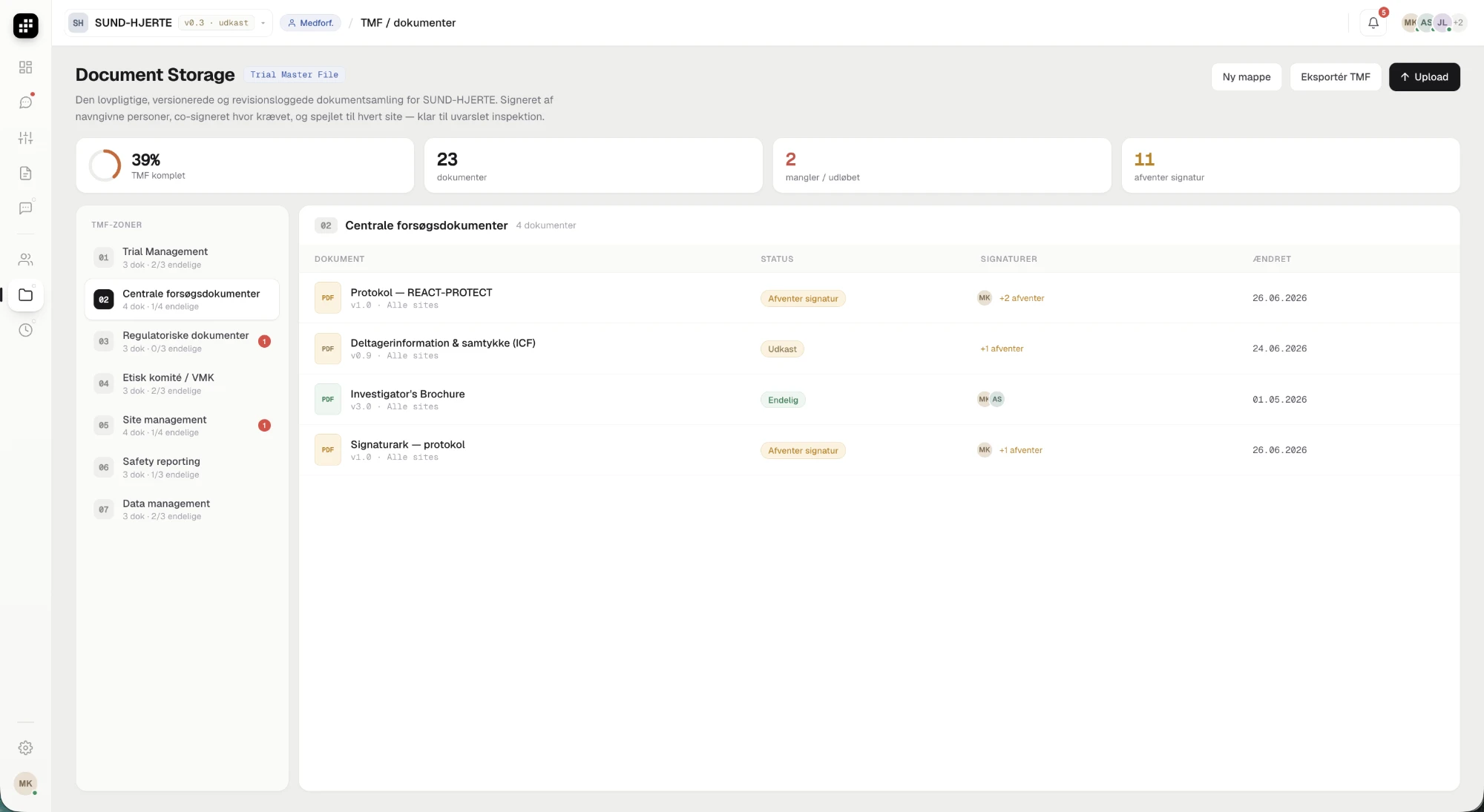Click the v0.3 udkast version badge

tap(216, 23)
